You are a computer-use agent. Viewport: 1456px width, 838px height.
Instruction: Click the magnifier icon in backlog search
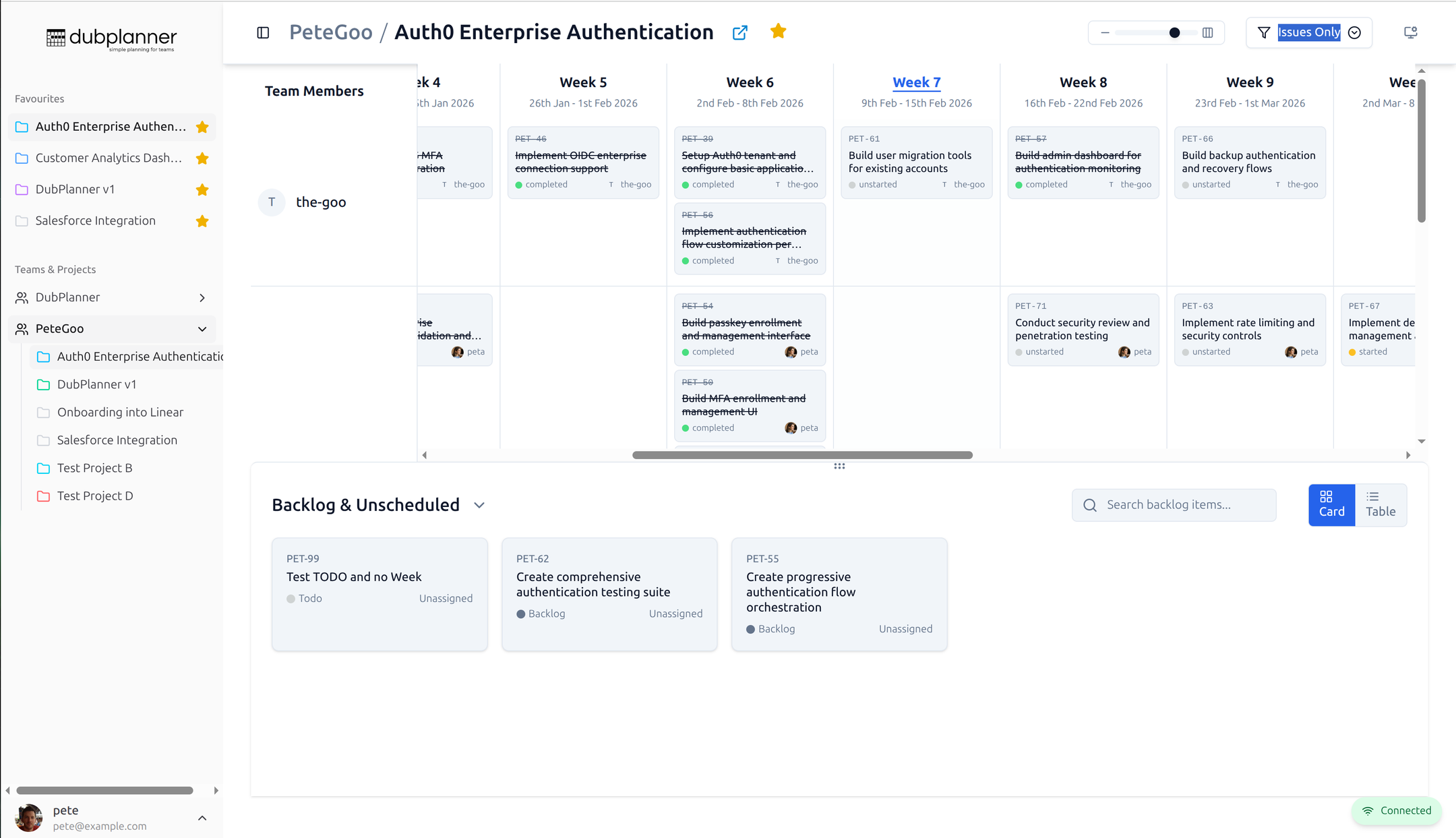click(1089, 504)
